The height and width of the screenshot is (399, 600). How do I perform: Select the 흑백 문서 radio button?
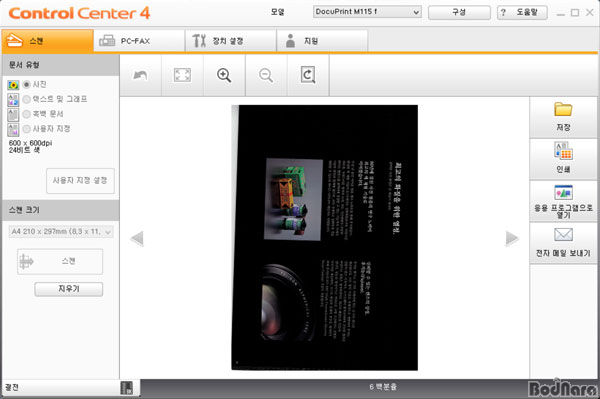pyautogui.click(x=26, y=114)
